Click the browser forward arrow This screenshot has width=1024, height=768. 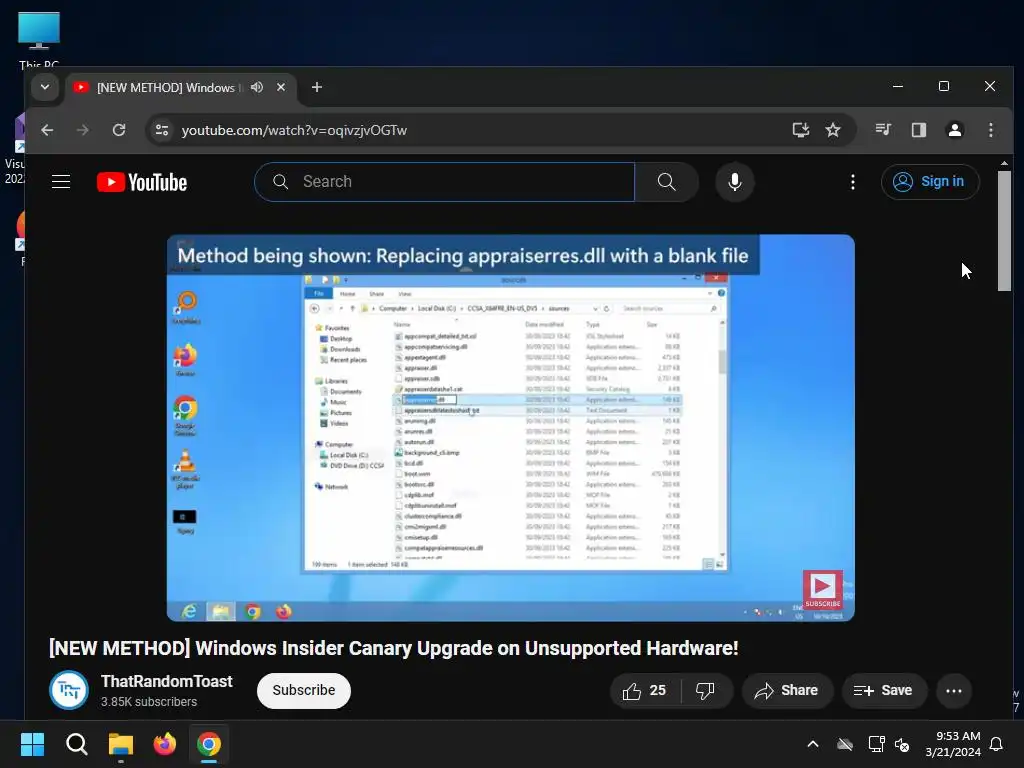[x=82, y=130]
